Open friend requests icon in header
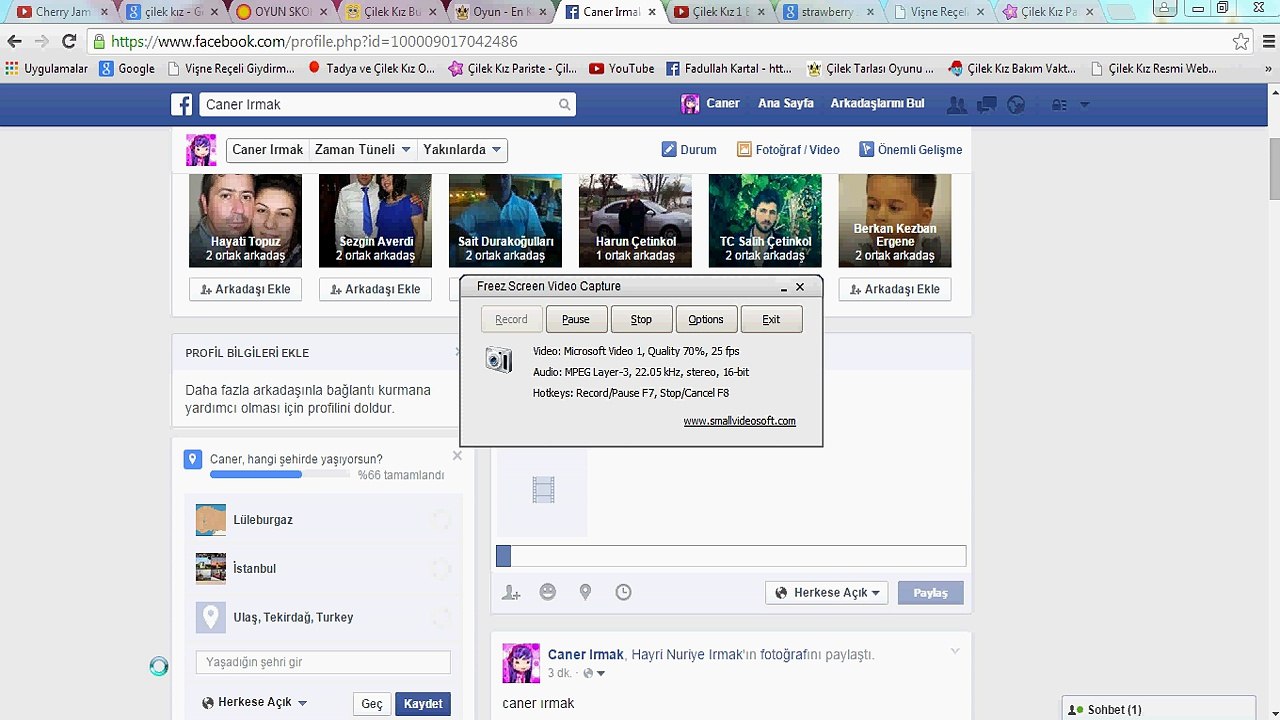The image size is (1280, 720). (957, 104)
